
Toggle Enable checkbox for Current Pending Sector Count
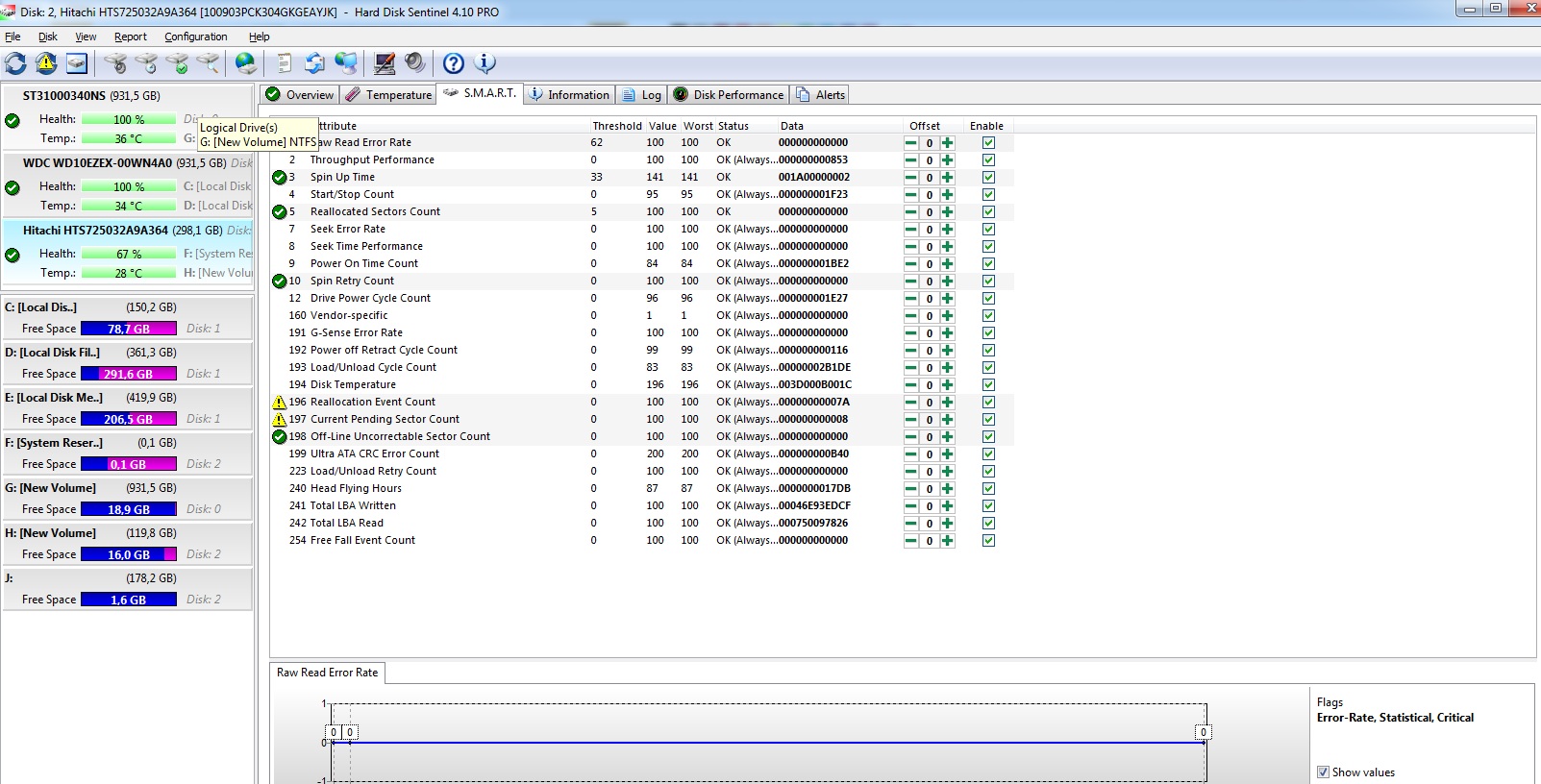(988, 420)
